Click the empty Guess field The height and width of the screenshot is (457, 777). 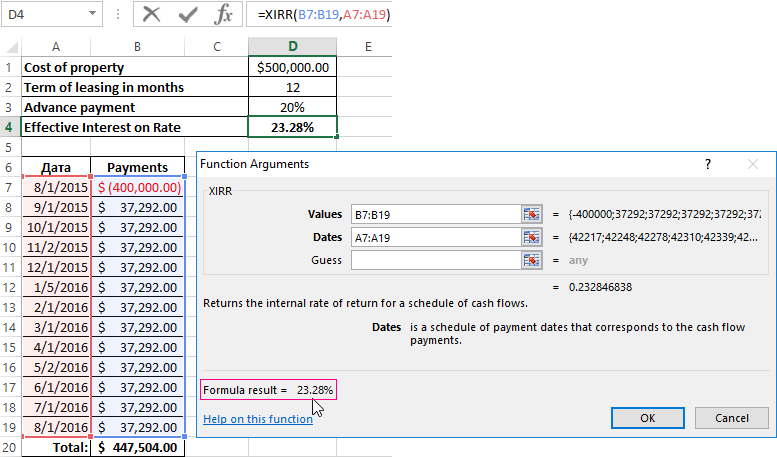(x=436, y=260)
